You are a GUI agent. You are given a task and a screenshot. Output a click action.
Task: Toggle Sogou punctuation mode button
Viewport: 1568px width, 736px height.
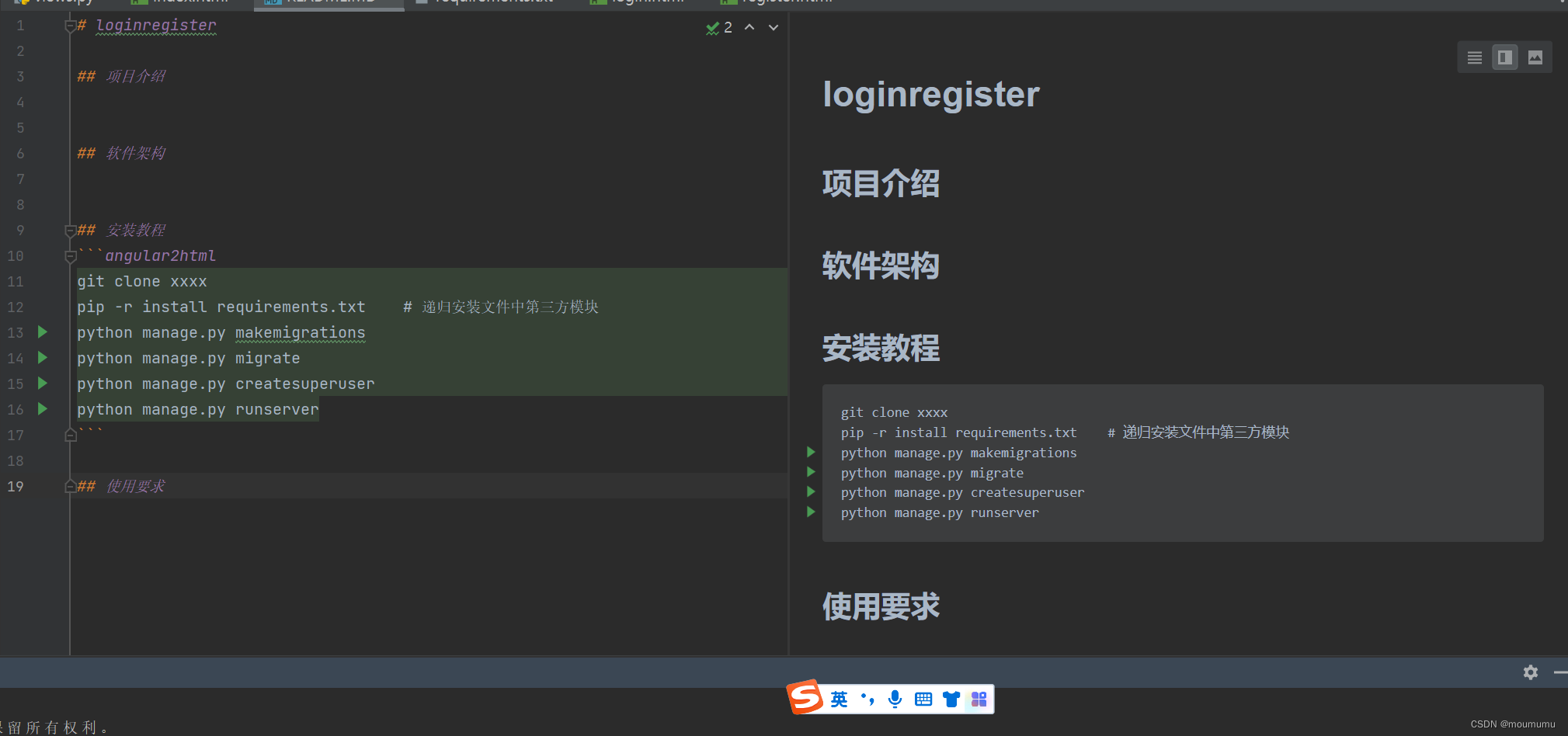[867, 700]
